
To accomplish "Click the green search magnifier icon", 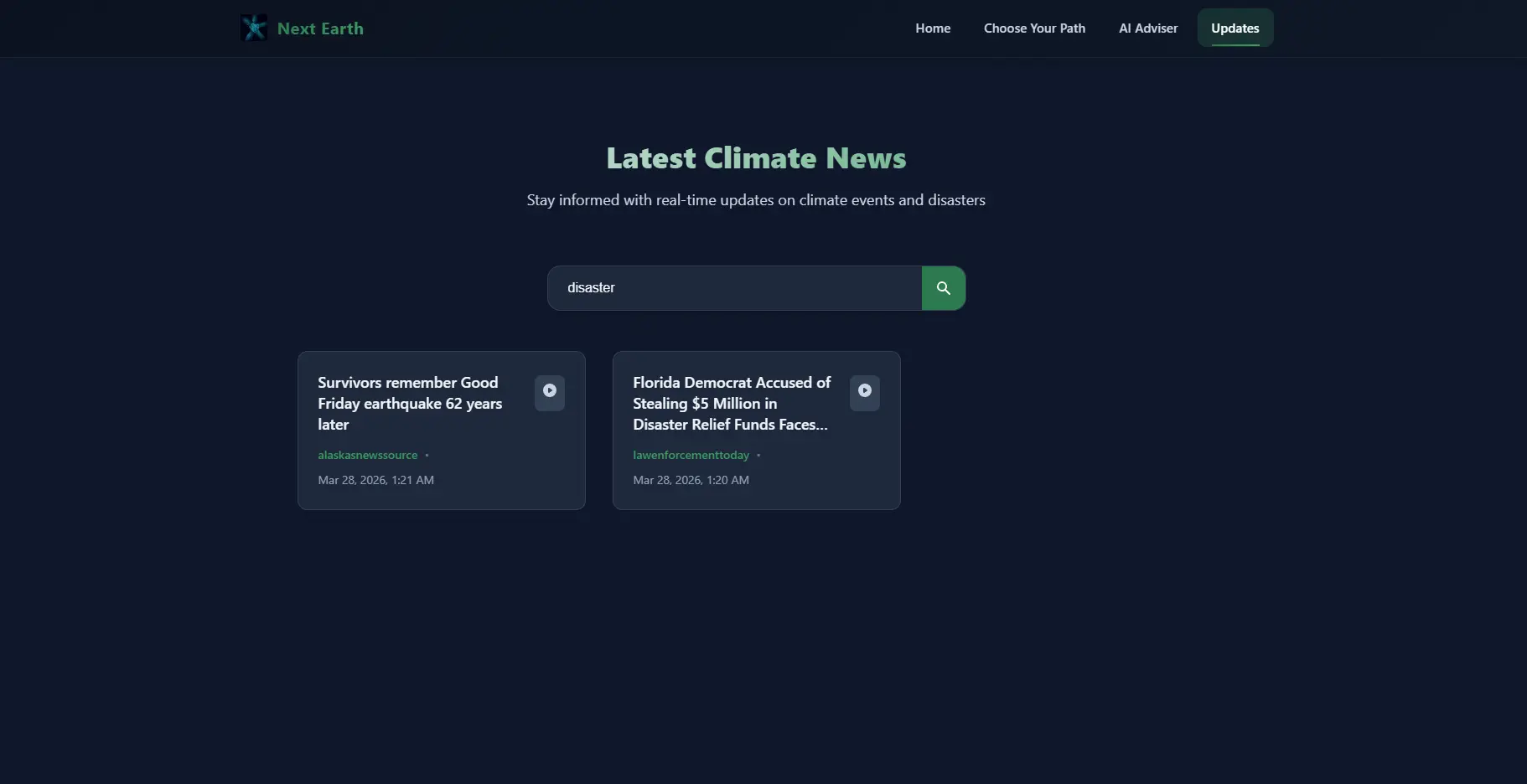I will click(x=944, y=287).
